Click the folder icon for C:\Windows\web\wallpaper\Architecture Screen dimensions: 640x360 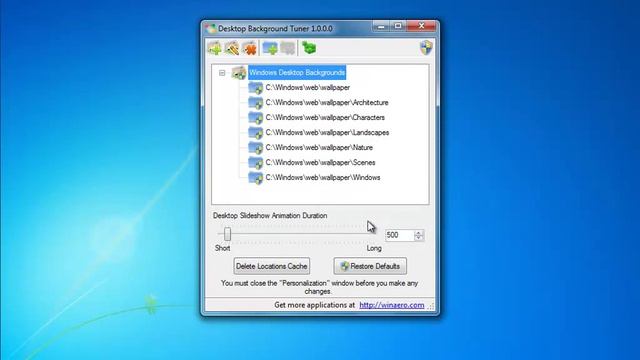(x=256, y=102)
